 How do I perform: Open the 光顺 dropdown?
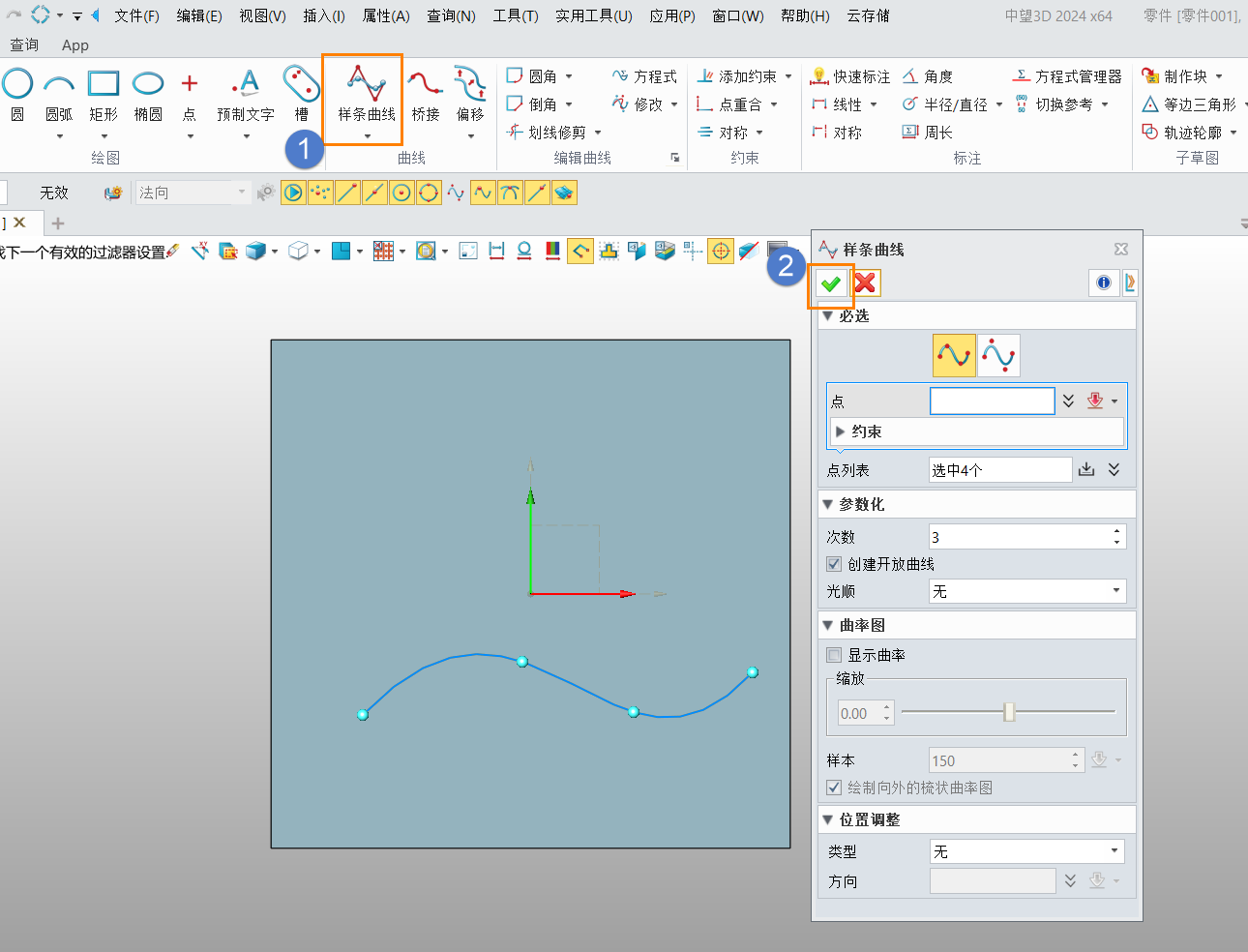[x=1027, y=591]
